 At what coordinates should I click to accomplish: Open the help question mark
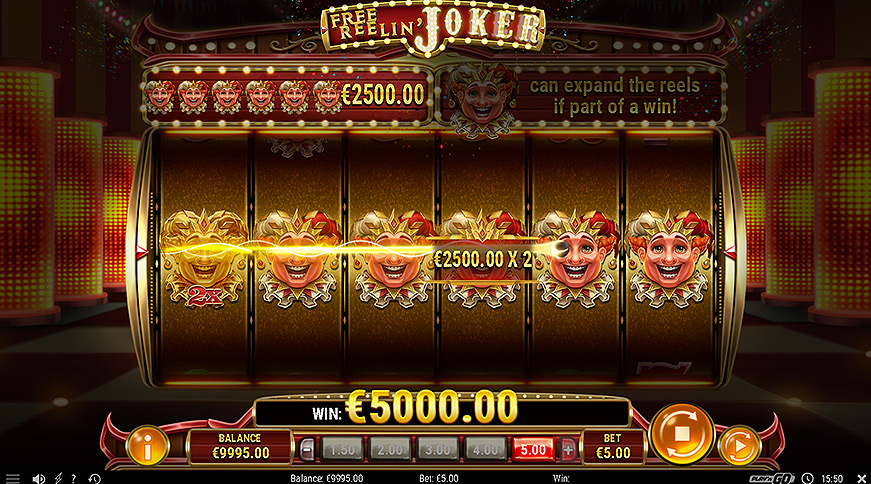click(73, 478)
